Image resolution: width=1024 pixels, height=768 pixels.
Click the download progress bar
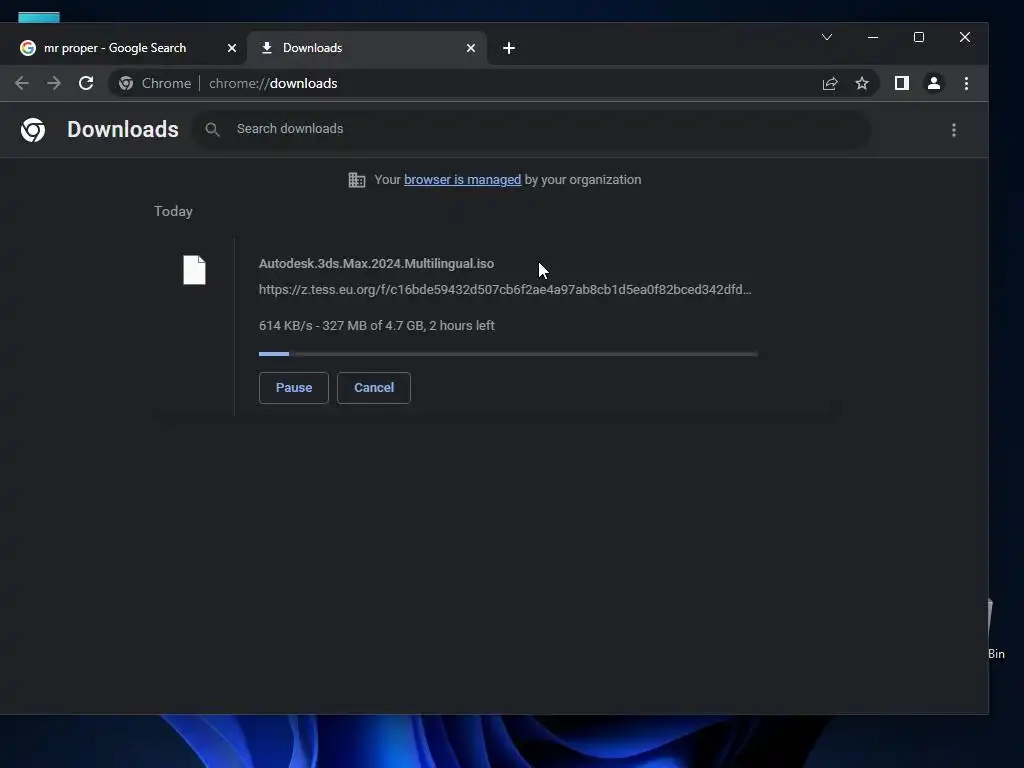click(x=508, y=354)
